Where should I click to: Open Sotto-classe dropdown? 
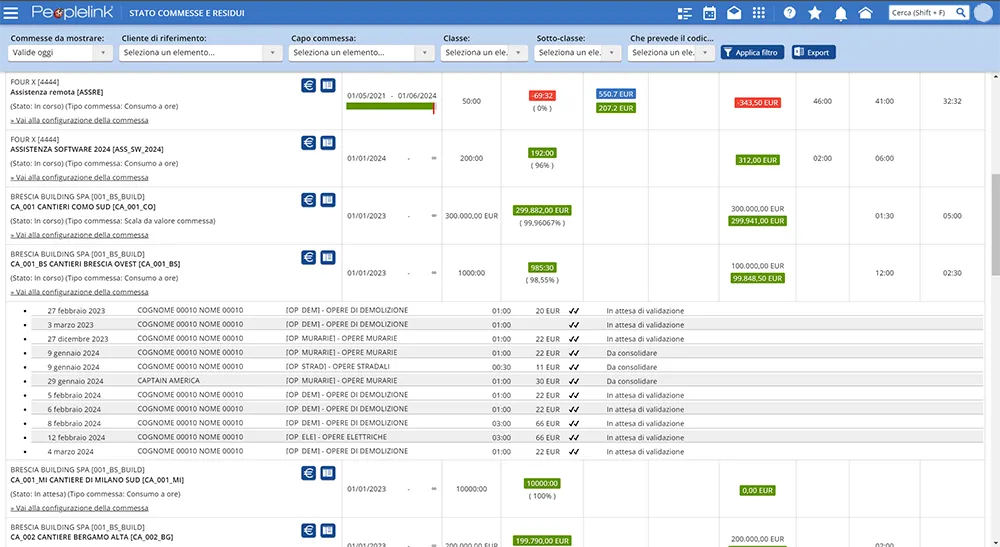(577, 53)
